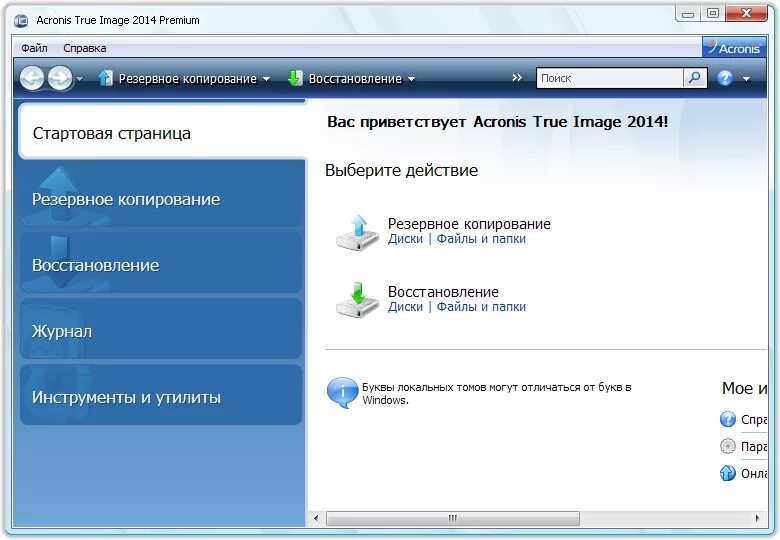Image resolution: width=780 pixels, height=540 pixels.
Task: Open Восстановление toolbar dropdown
Action: (411, 79)
